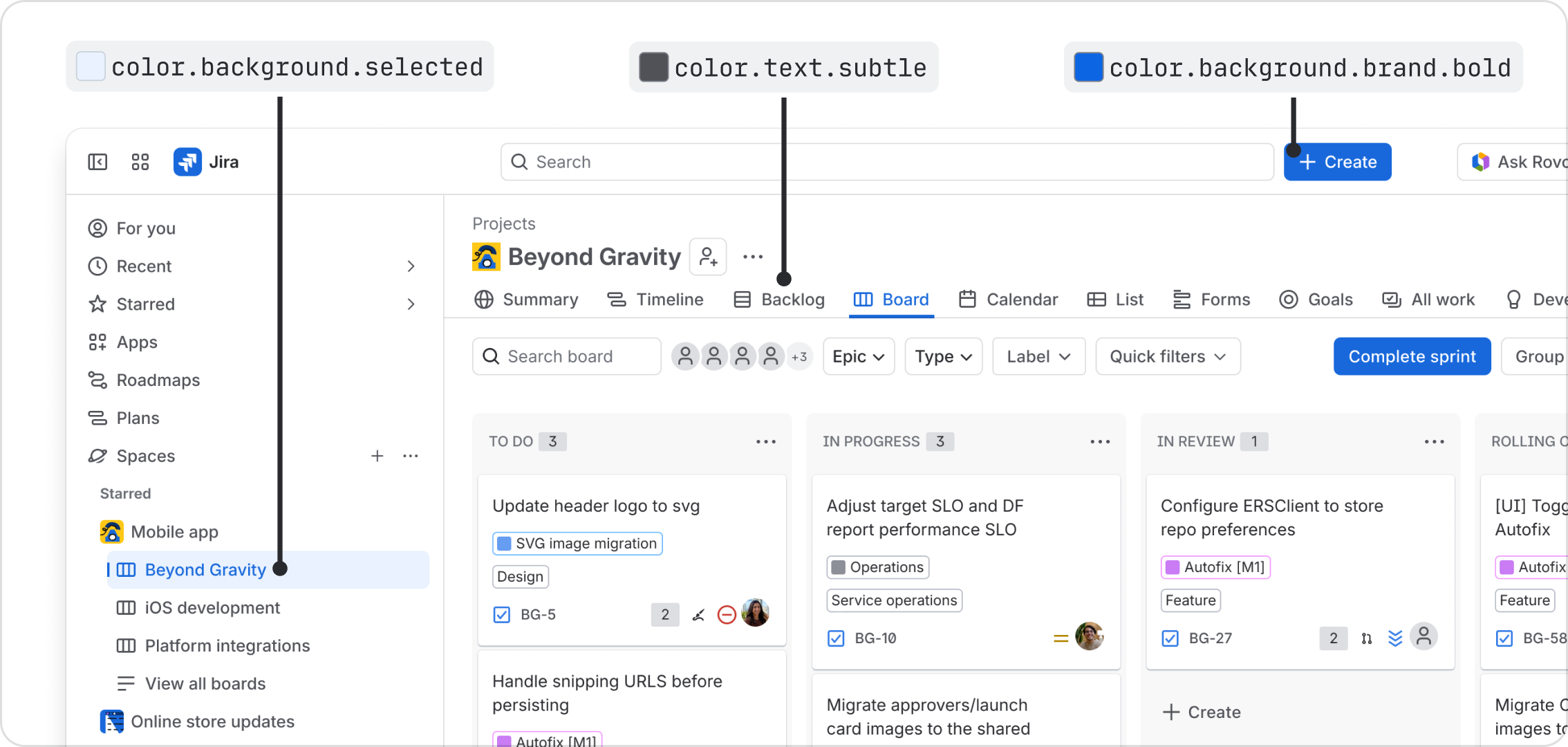This screenshot has width=1568, height=747.
Task: Click the Operations epic tag
Action: (x=878, y=567)
